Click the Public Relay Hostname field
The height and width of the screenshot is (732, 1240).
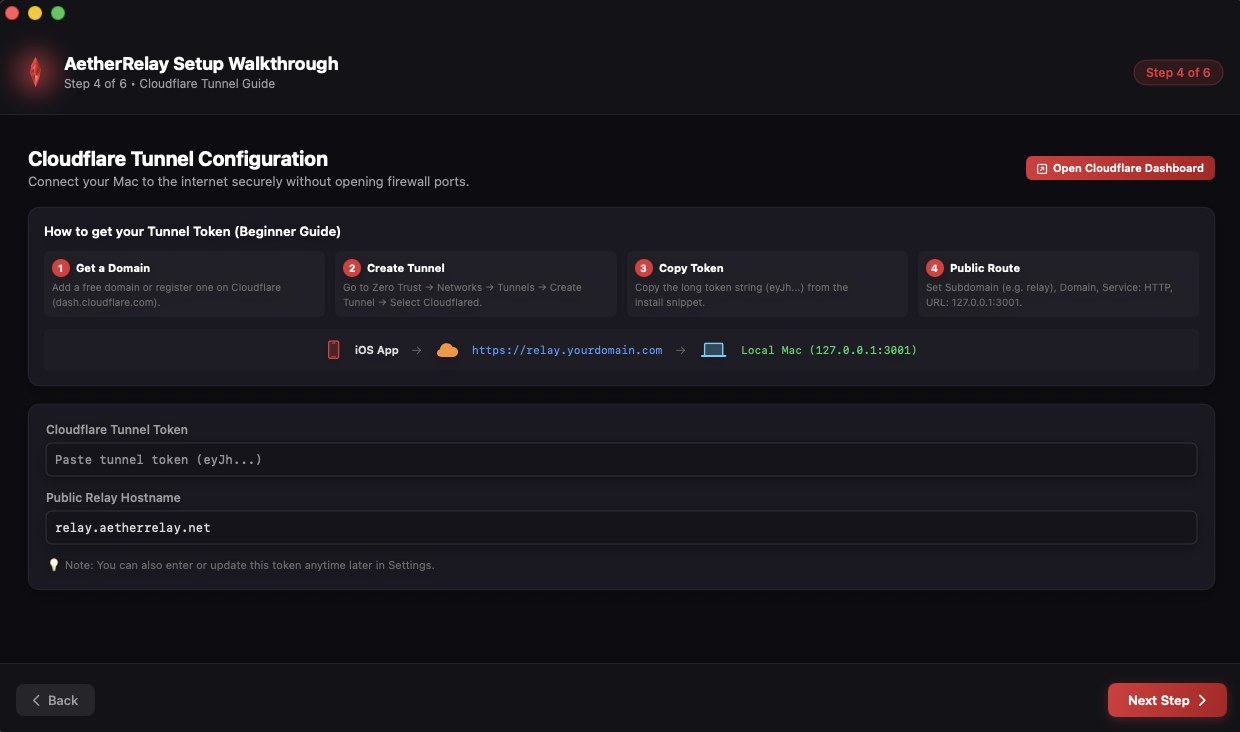pos(621,527)
